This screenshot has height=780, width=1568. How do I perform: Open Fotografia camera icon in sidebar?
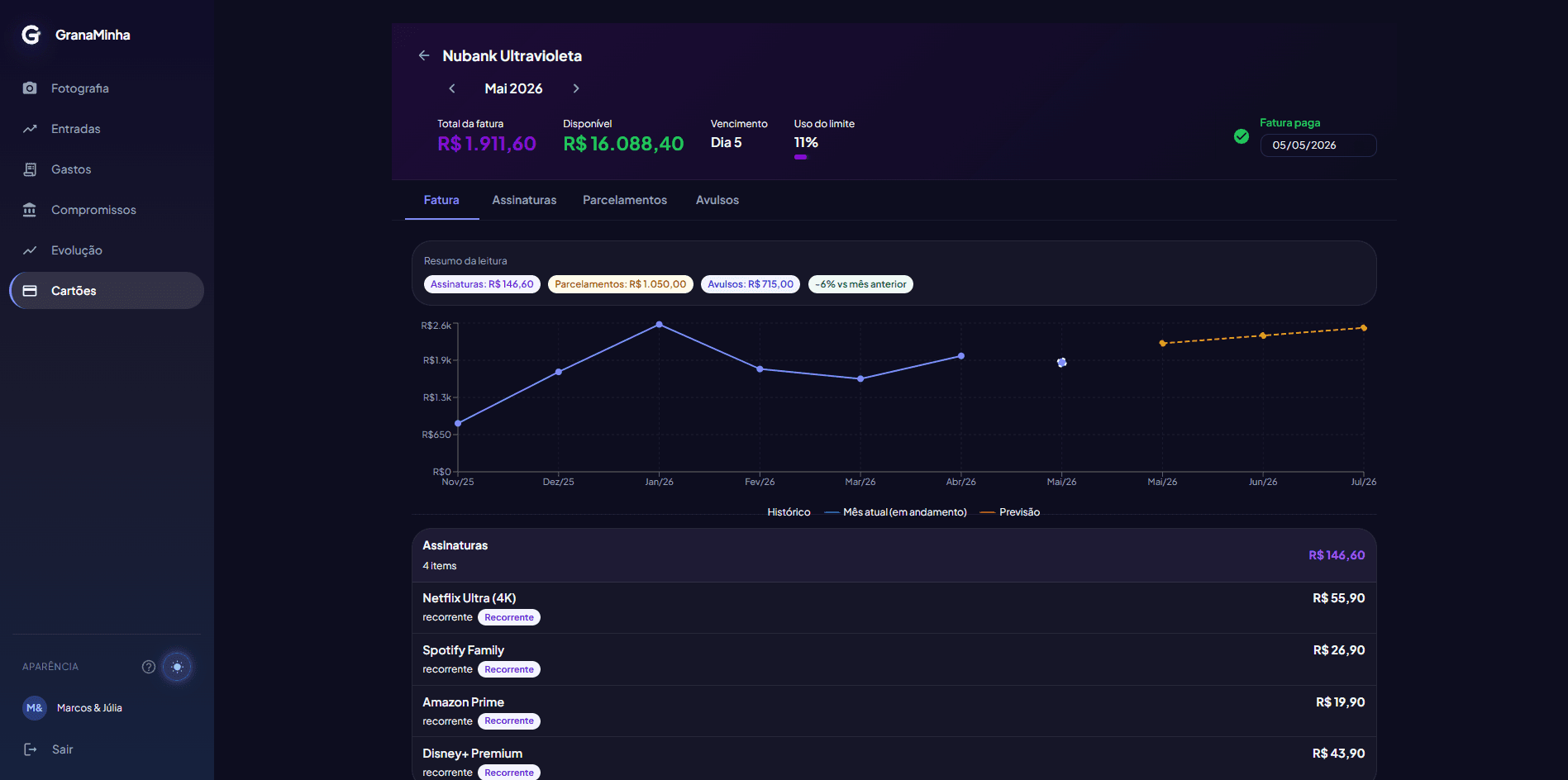tap(30, 88)
